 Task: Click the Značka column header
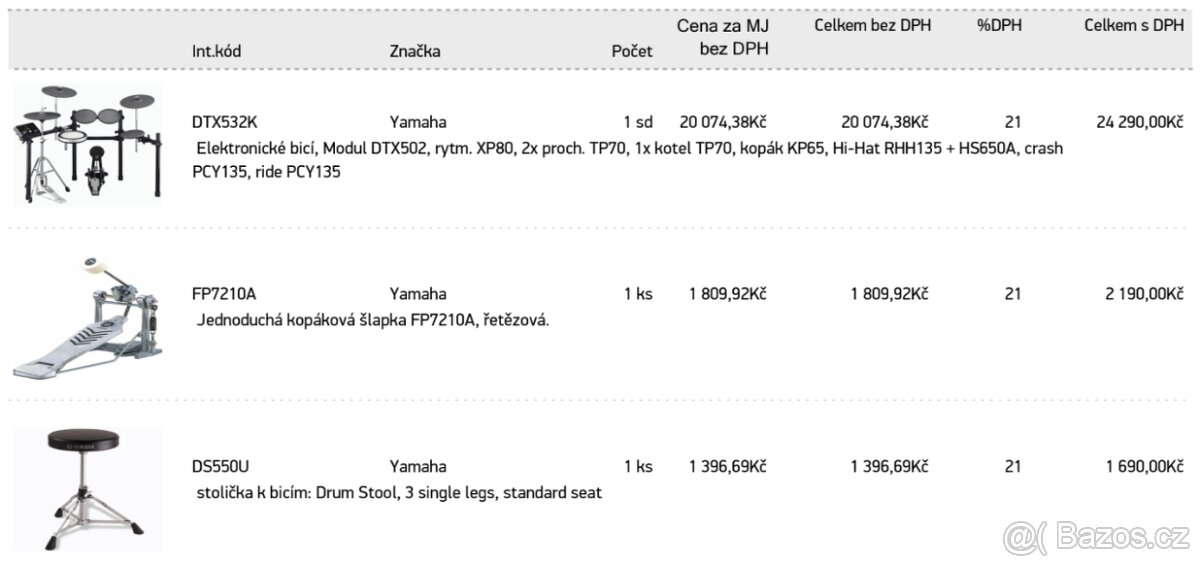415,50
